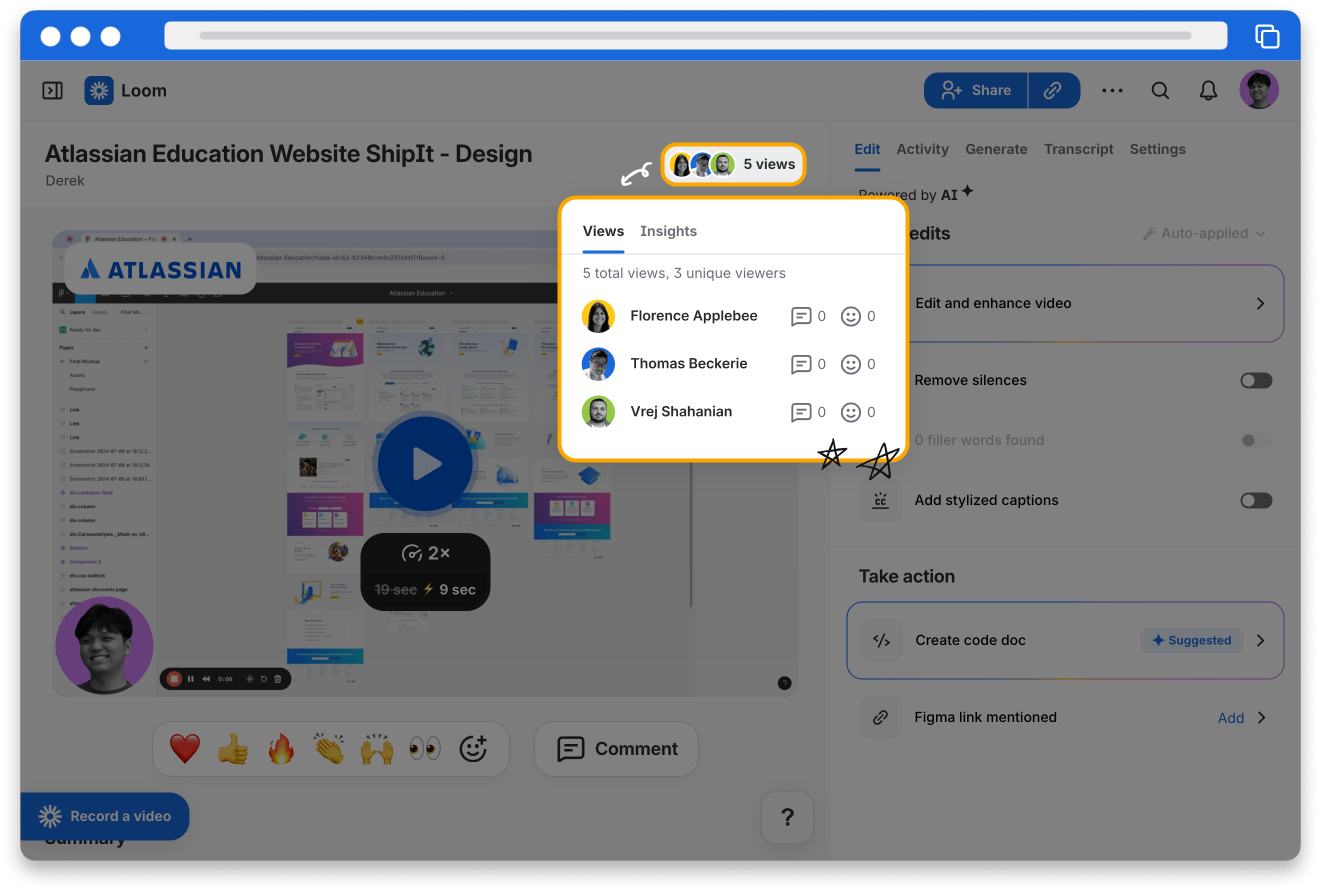Click the Record a video button
This screenshot has width=1321, height=891.
click(105, 816)
